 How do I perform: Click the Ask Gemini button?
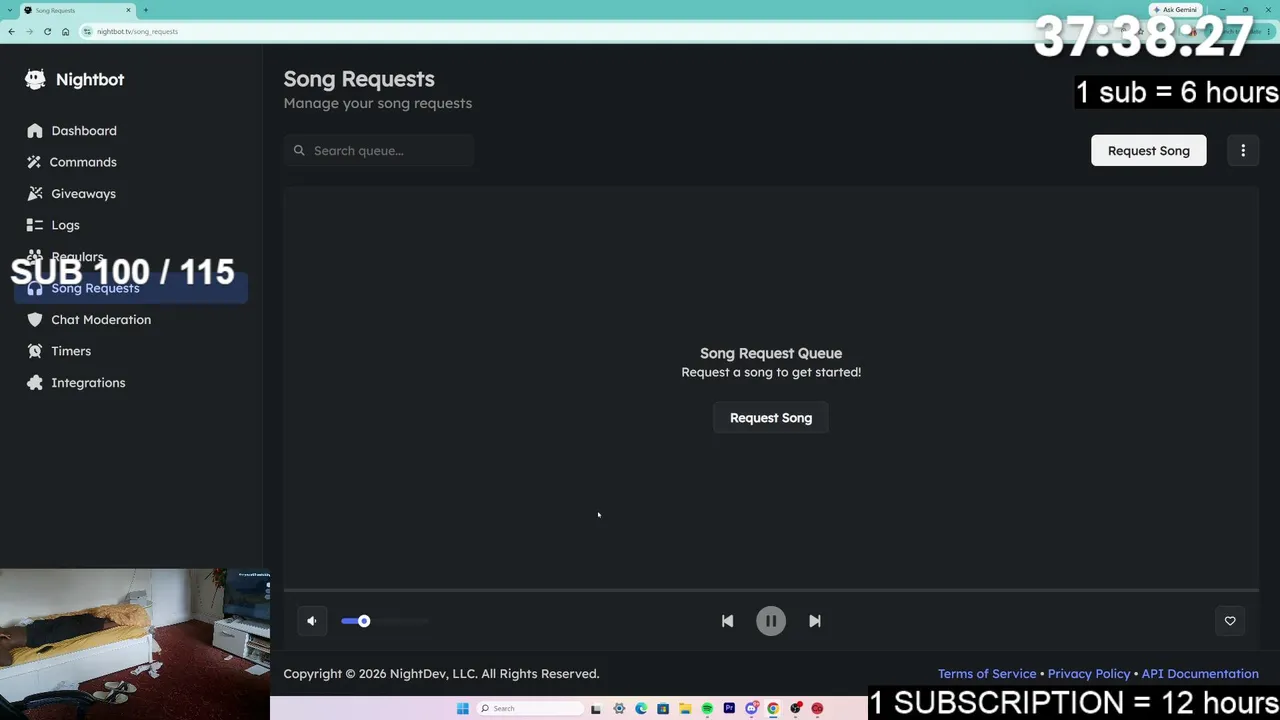point(1175,10)
